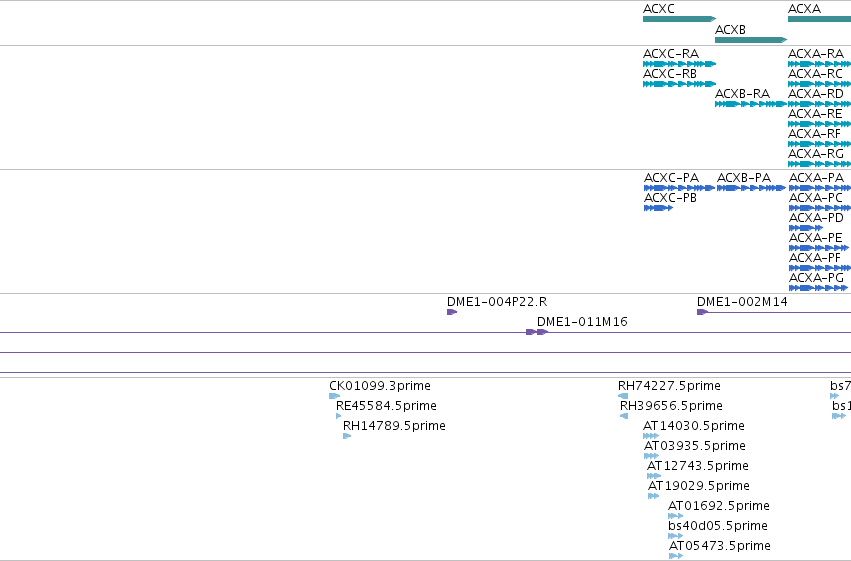Image resolution: width=851 pixels, height=561 pixels.
Task: Choose the ACXA-PF protein feature
Action: click(820, 268)
